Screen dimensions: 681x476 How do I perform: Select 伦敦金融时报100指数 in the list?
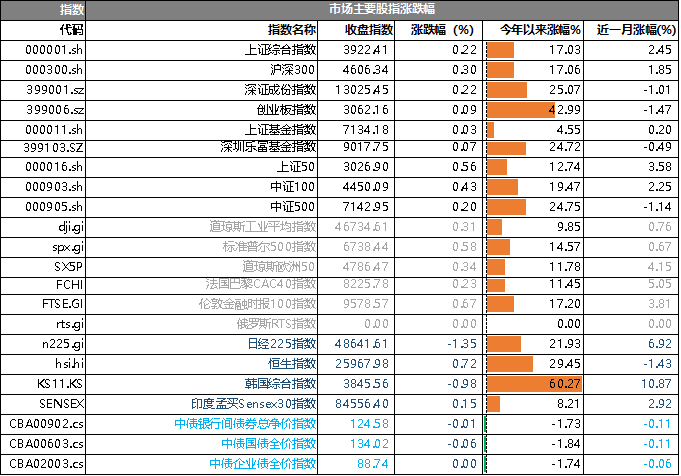point(258,304)
